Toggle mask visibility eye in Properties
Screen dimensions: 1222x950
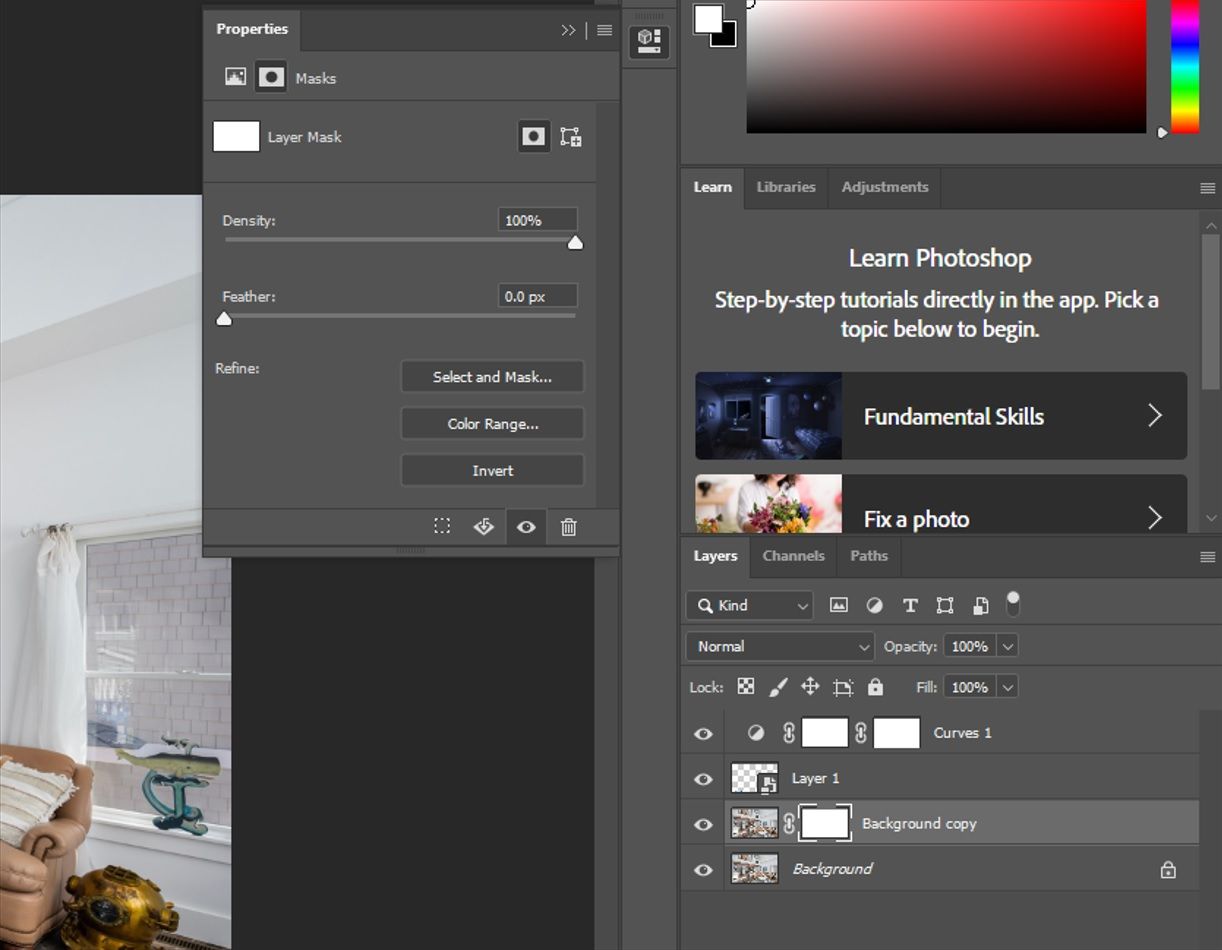click(x=526, y=527)
